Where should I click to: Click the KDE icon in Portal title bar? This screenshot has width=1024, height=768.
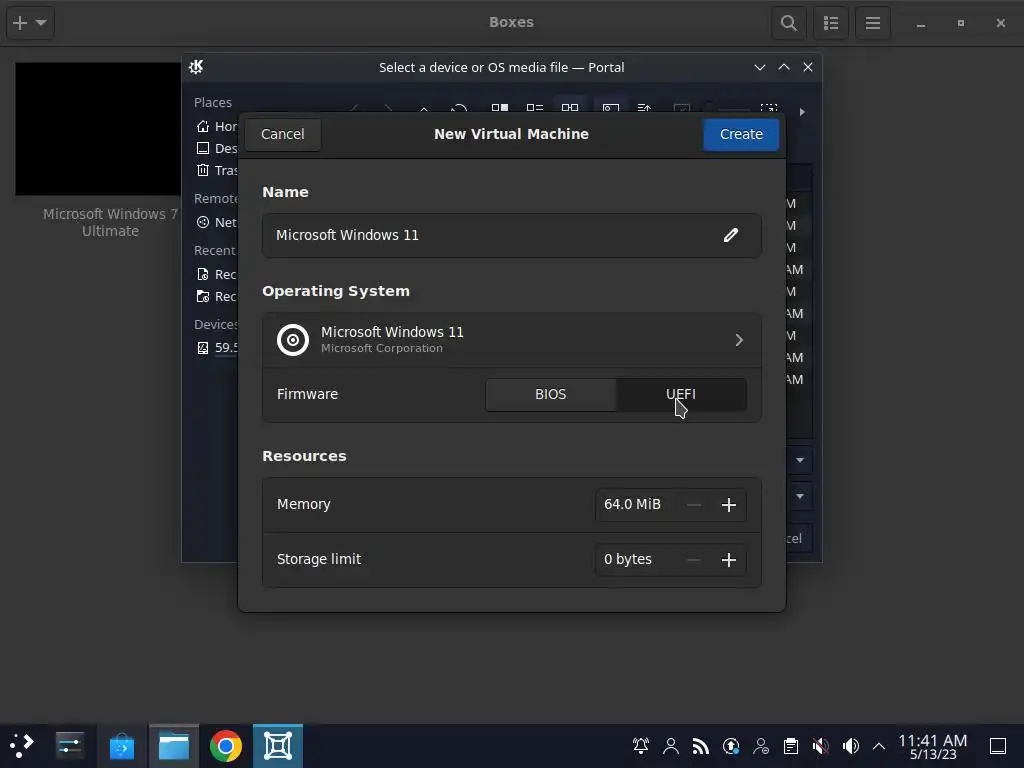[x=196, y=67]
